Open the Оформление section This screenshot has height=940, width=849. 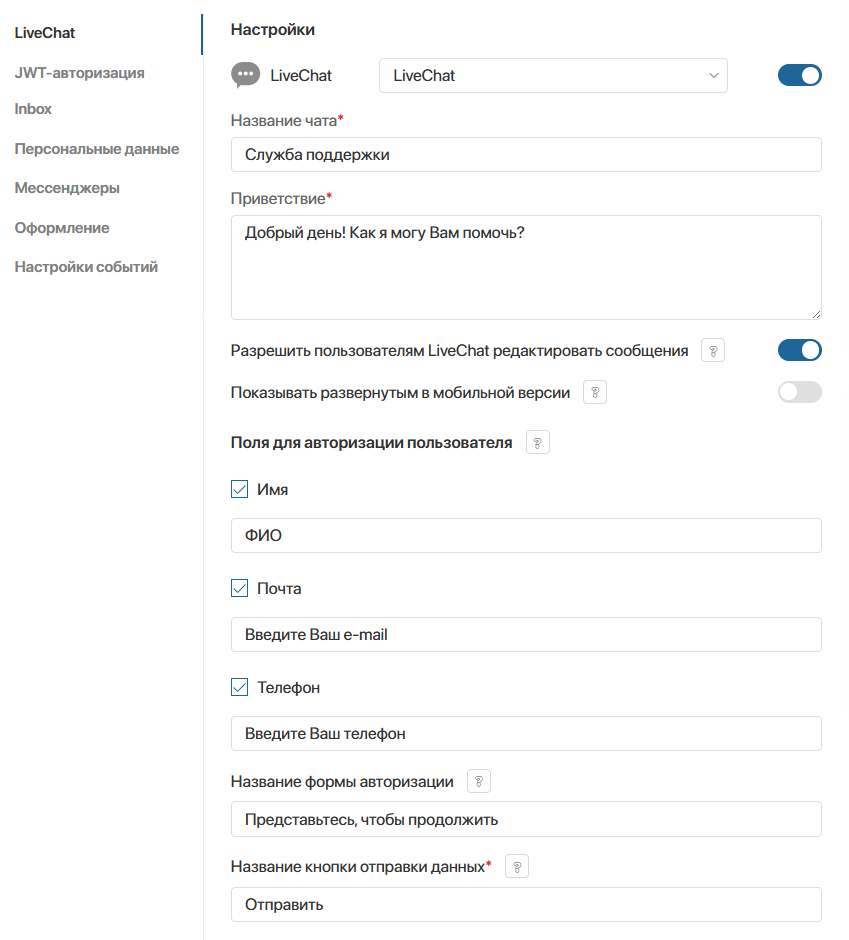[62, 228]
